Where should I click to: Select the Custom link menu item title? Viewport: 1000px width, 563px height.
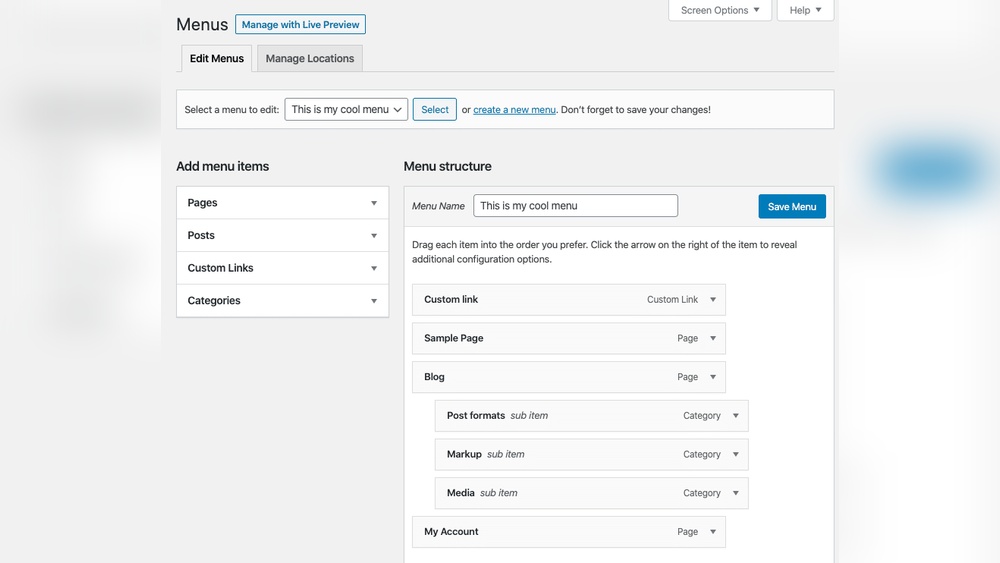451,299
